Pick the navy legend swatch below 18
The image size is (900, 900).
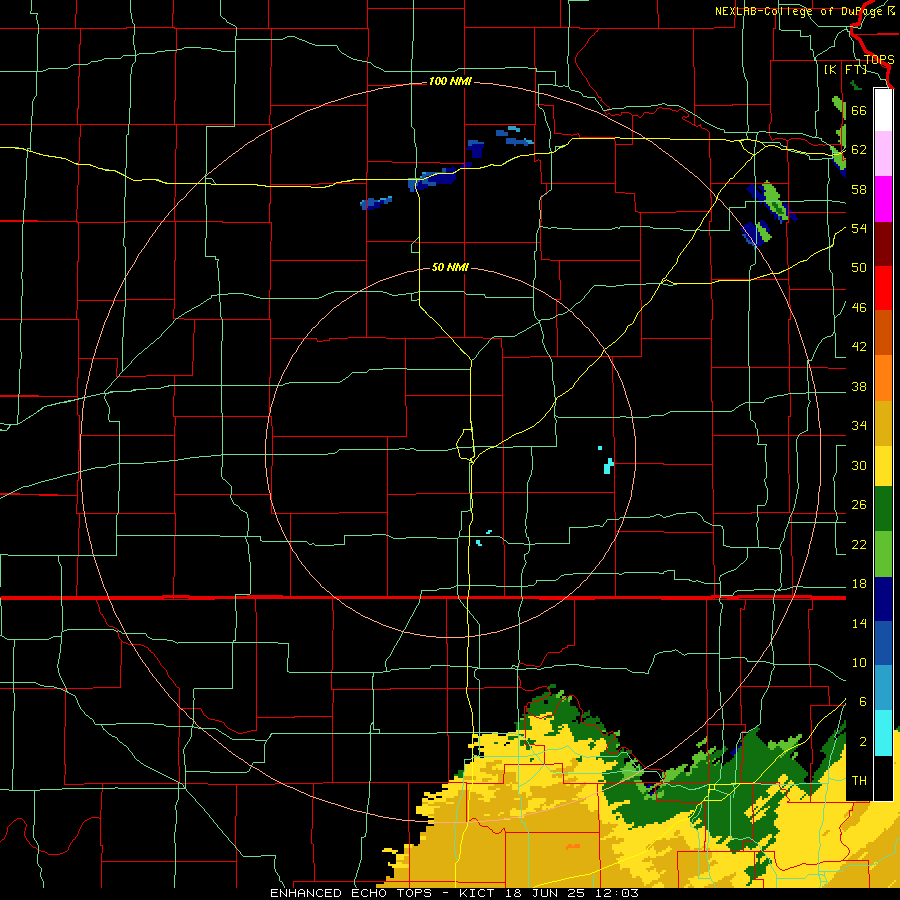click(x=883, y=599)
